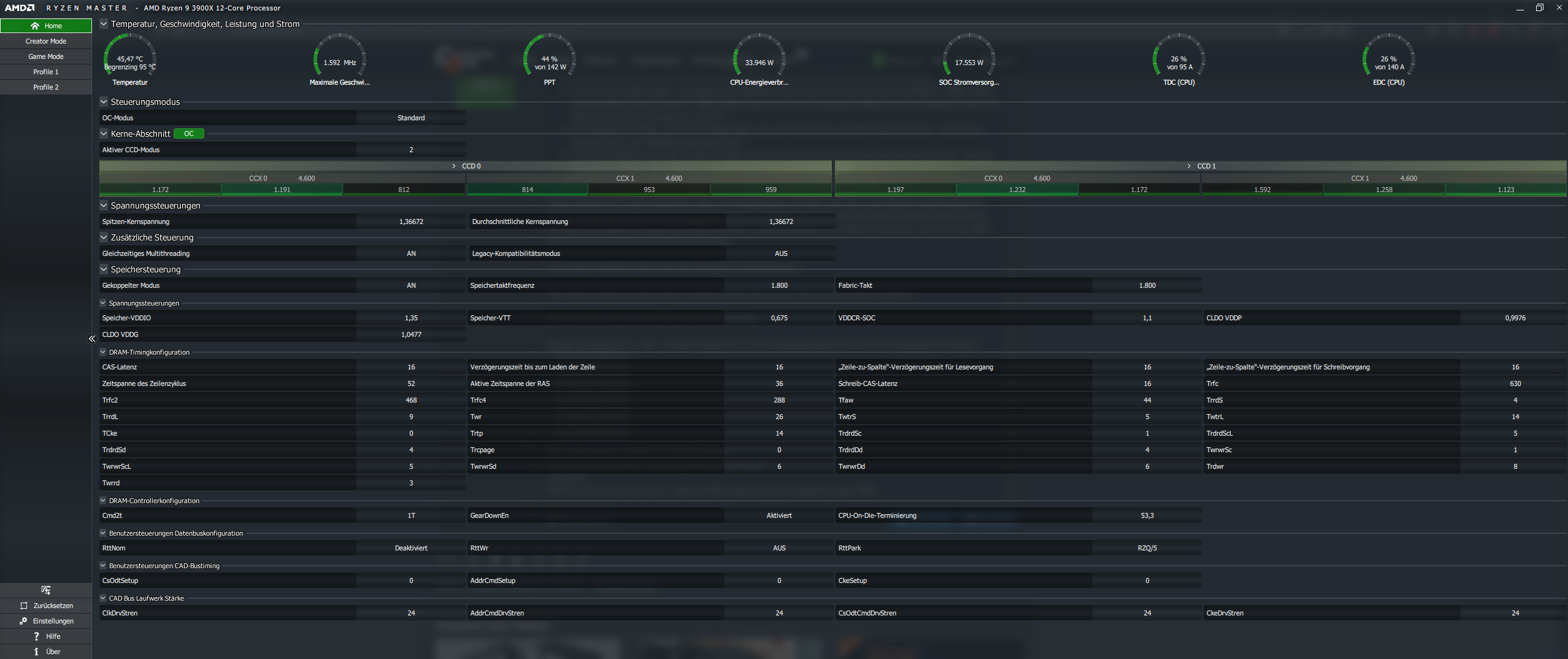
Task: Select the core bar showing 959
Action: [x=771, y=190]
